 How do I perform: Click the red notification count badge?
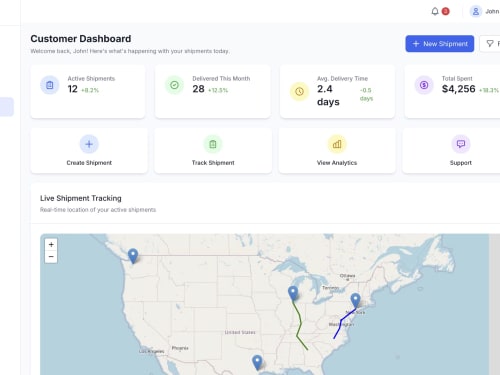coord(445,11)
